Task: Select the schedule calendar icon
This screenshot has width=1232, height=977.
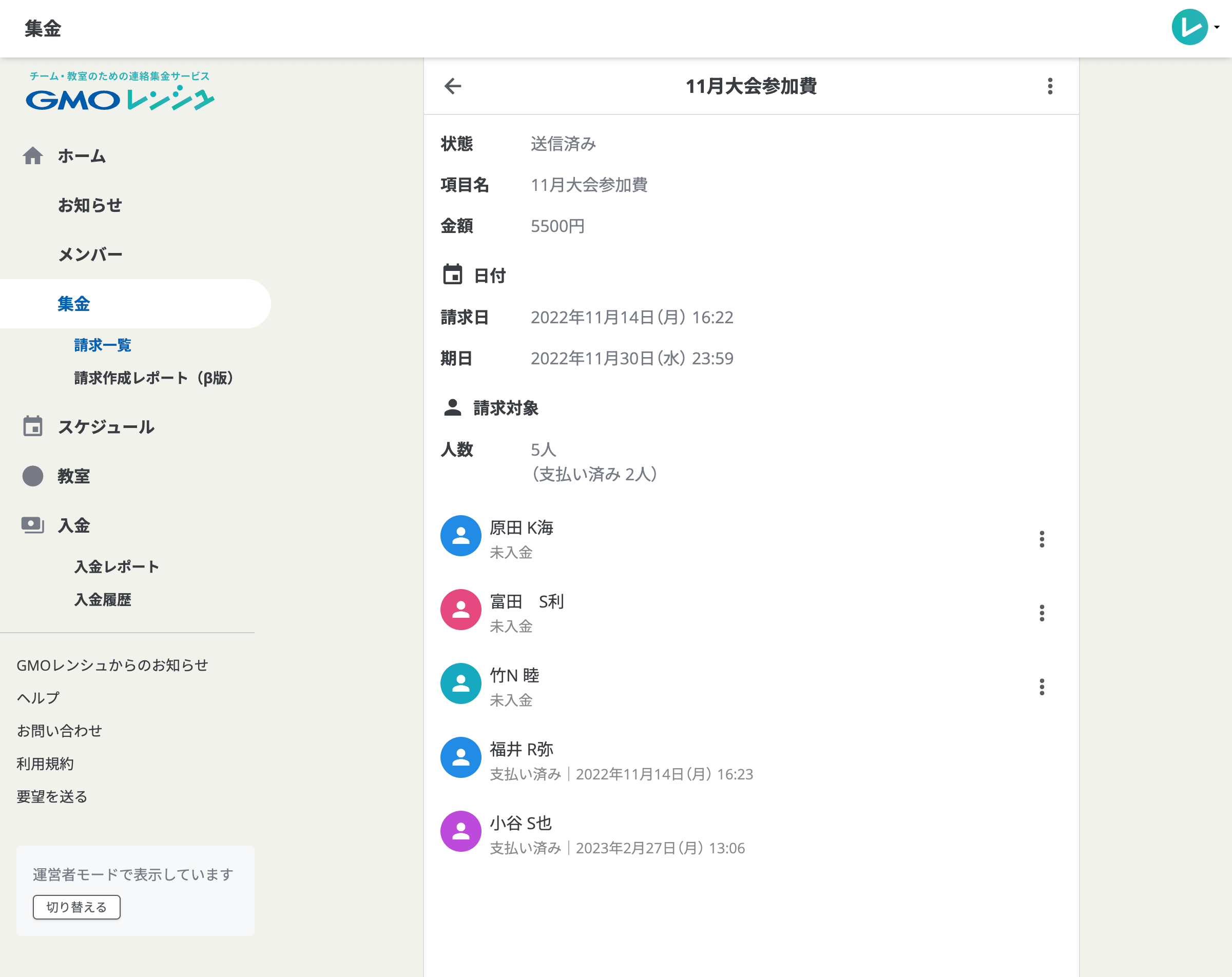Action: pyautogui.click(x=33, y=426)
